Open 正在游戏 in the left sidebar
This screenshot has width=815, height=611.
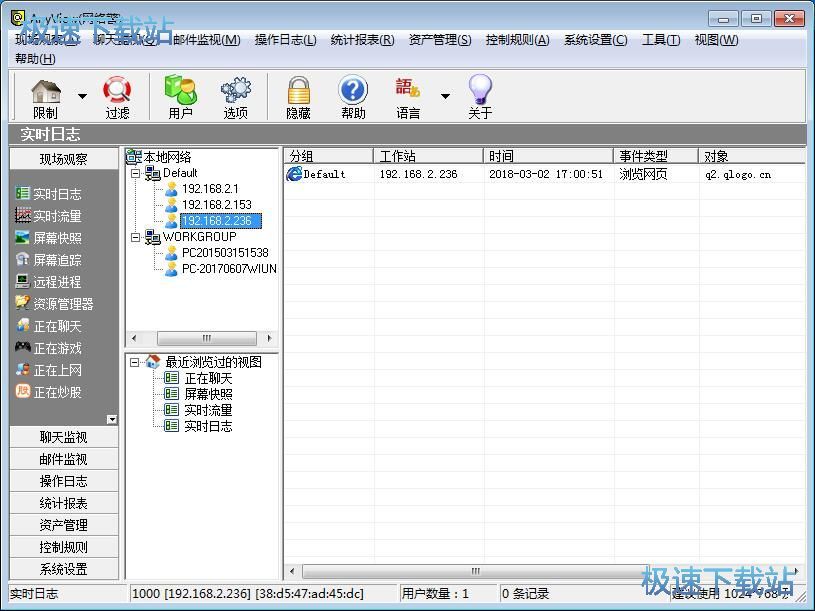(48, 348)
